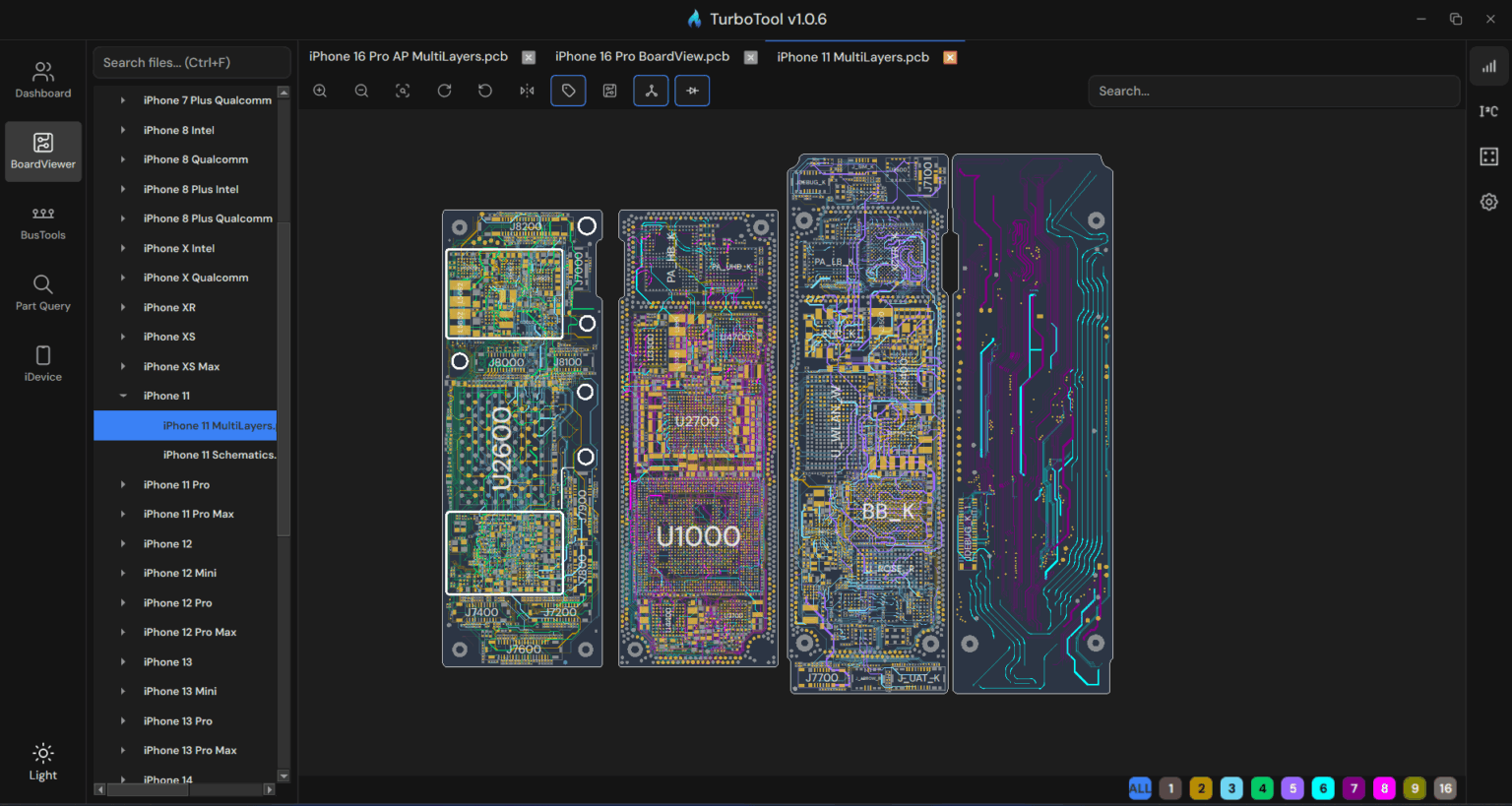Toggle the net highlight tool
Viewport: 1512px width, 806px height.
[651, 90]
